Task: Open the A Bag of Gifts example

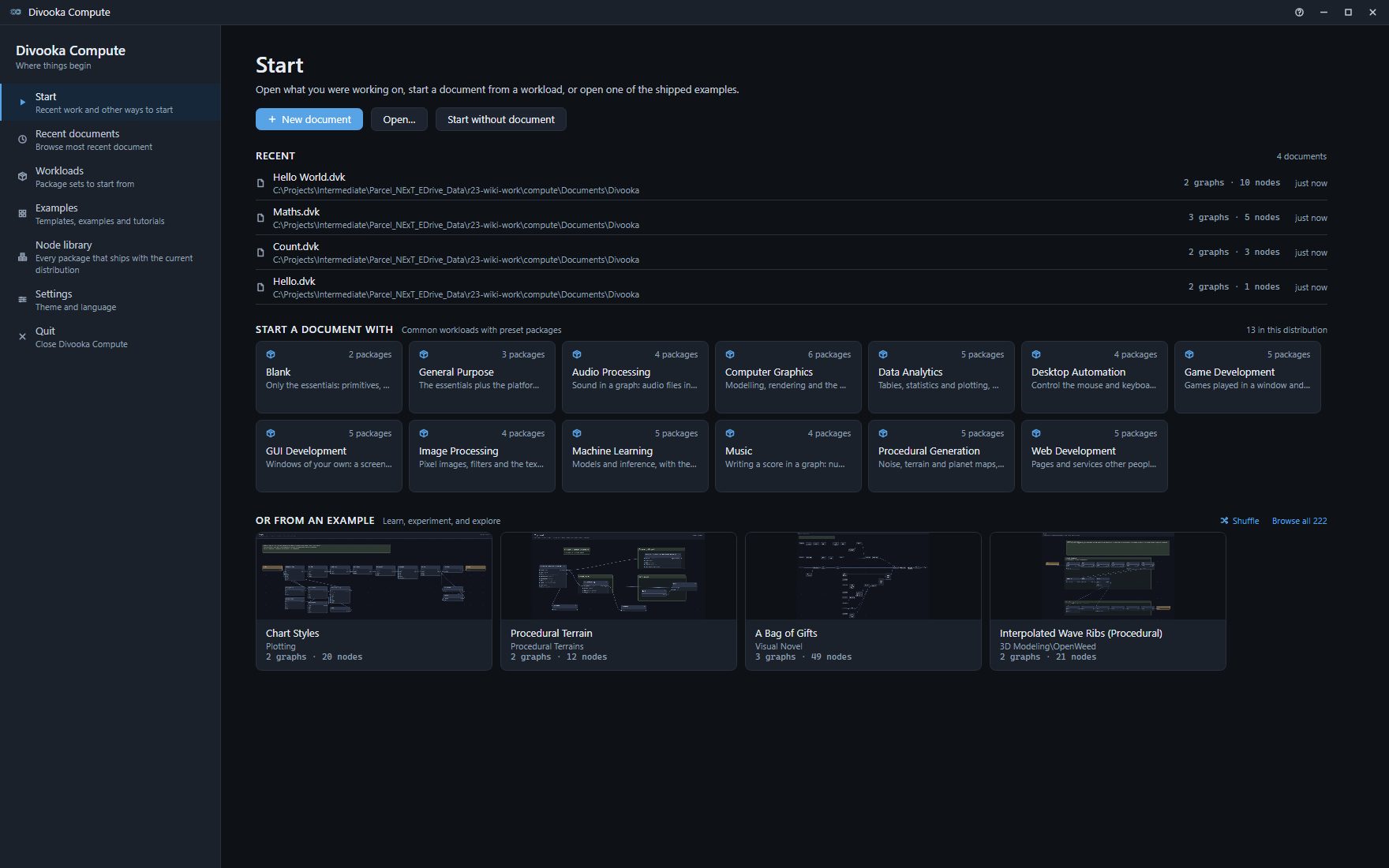Action: click(x=863, y=601)
